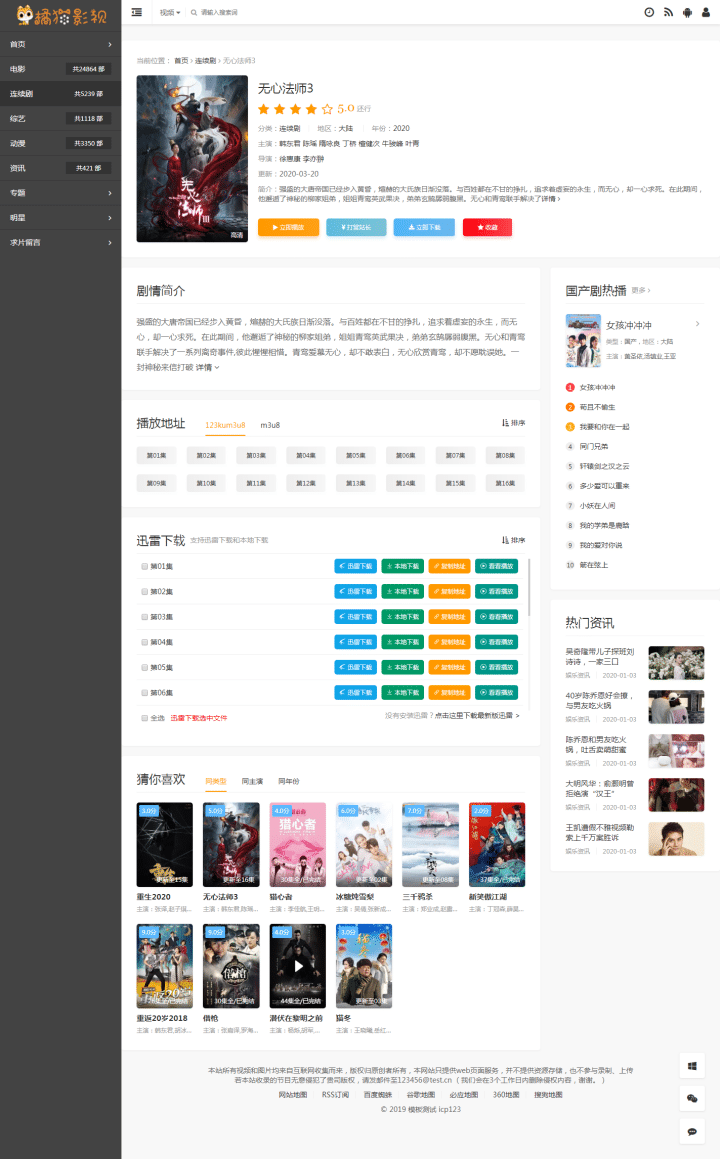The width and height of the screenshot is (720, 1159).
Task: Open the 网站地图 footer link
Action: [x=293, y=1095]
